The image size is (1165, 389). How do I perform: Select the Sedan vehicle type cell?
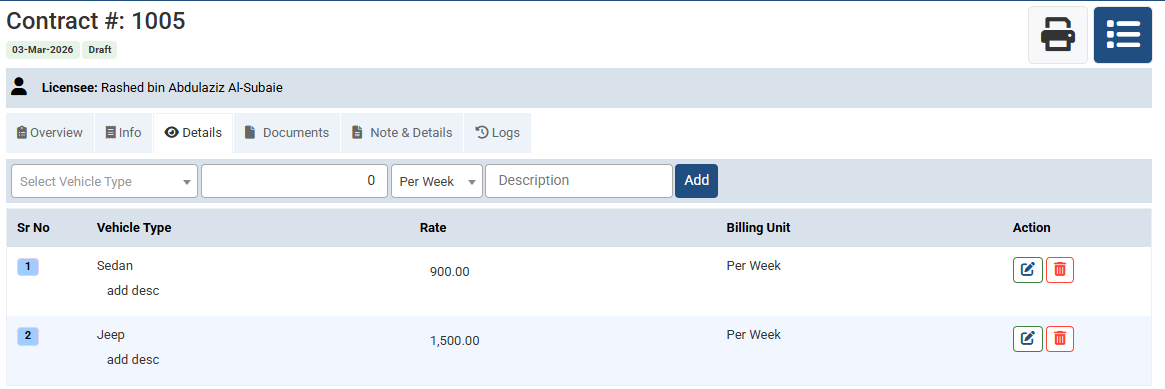tap(114, 266)
